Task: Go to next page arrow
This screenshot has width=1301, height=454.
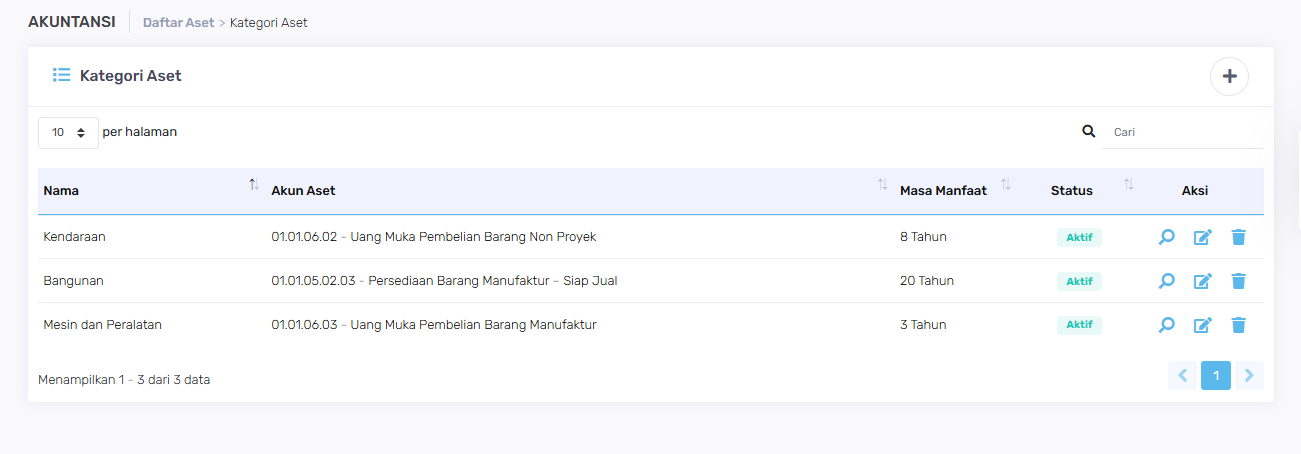Action: tap(1250, 376)
